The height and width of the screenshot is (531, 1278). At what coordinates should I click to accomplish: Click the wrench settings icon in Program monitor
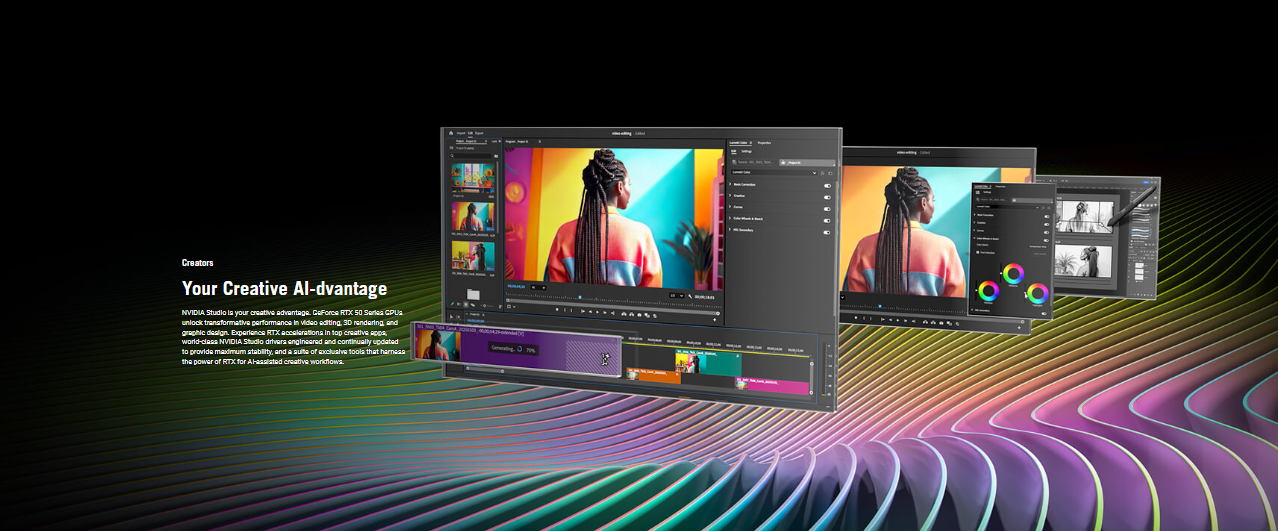coord(690,296)
